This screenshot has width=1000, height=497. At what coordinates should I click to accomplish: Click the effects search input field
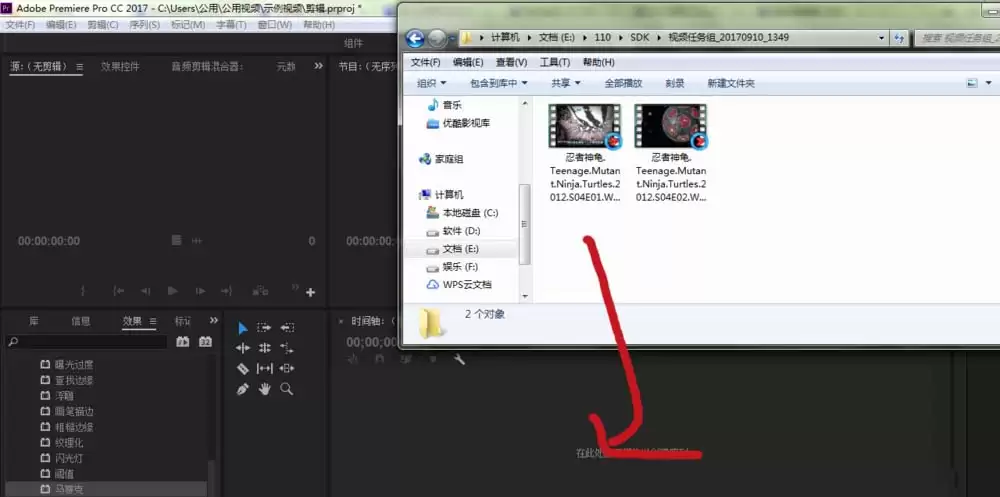[x=90, y=342]
